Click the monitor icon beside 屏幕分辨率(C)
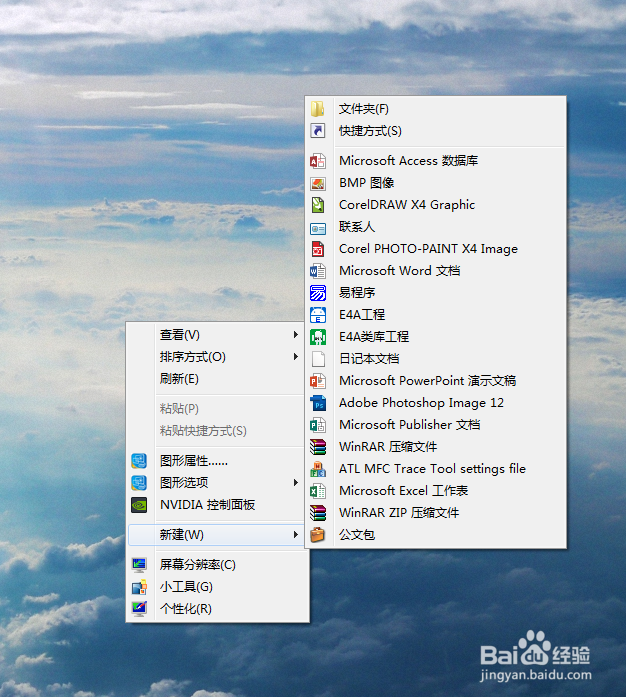The width and height of the screenshot is (626, 697). click(139, 565)
